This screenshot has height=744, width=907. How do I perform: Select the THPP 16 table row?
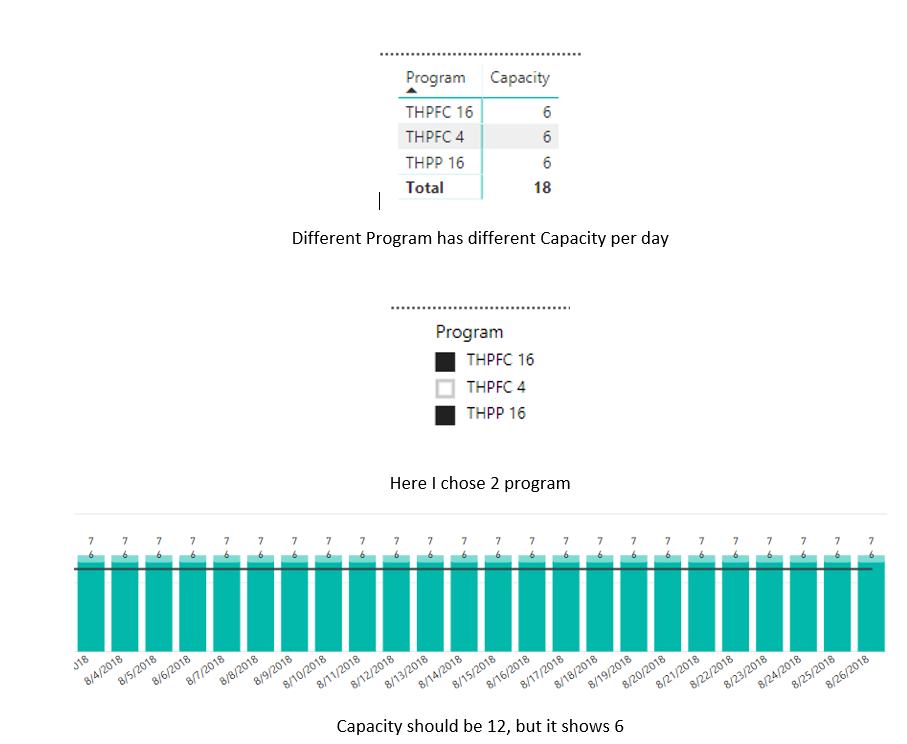tap(478, 163)
